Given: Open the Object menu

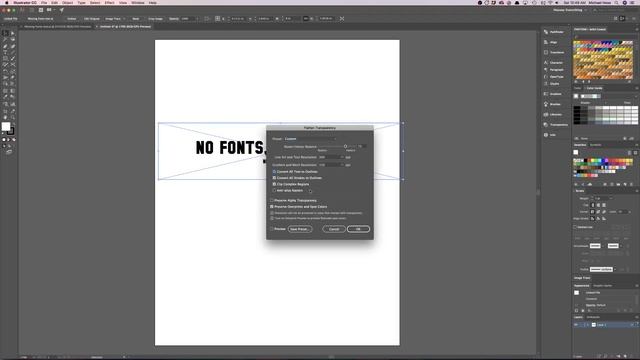Looking at the screenshot, I should [x=67, y=2].
